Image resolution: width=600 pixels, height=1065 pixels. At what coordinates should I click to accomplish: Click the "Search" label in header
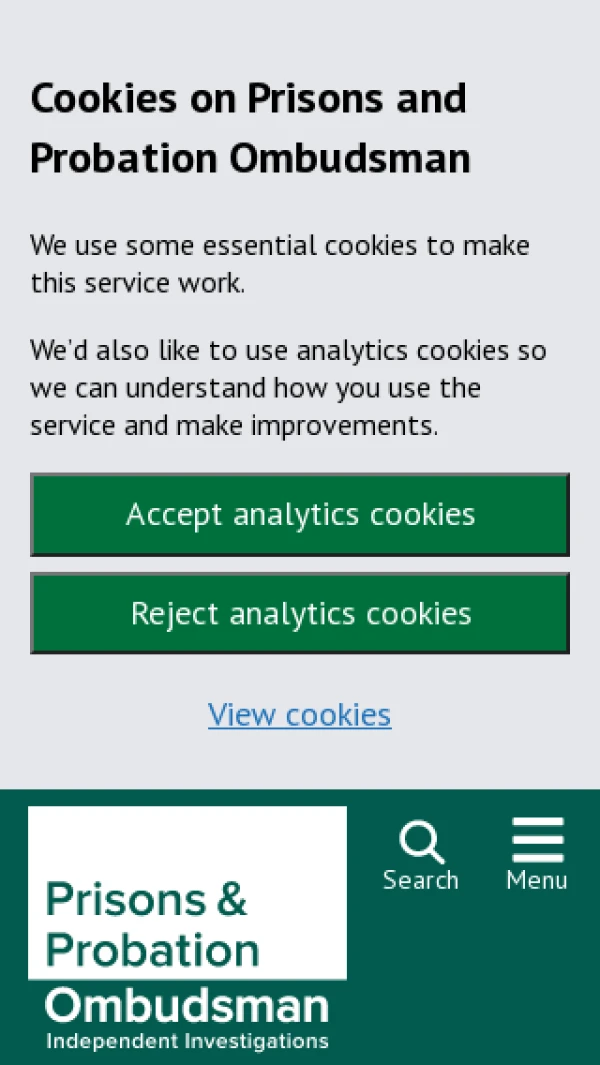[421, 880]
